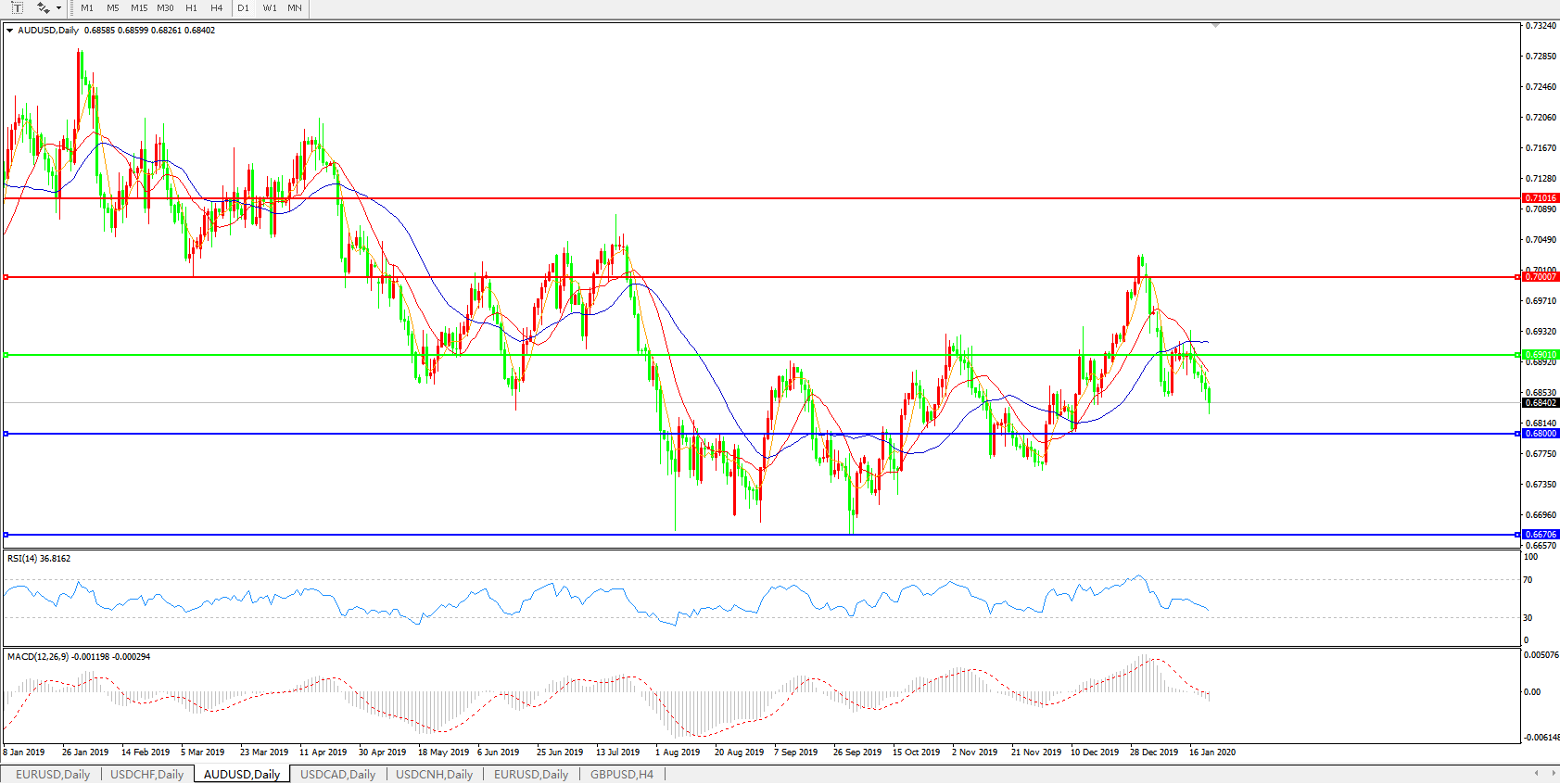Image resolution: width=1560 pixels, height=784 pixels.
Task: Click the RSI(14) indicator label
Action: tap(38, 559)
